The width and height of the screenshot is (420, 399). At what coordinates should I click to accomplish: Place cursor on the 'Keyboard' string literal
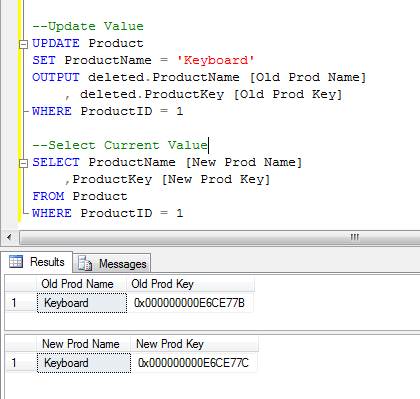coord(215,60)
